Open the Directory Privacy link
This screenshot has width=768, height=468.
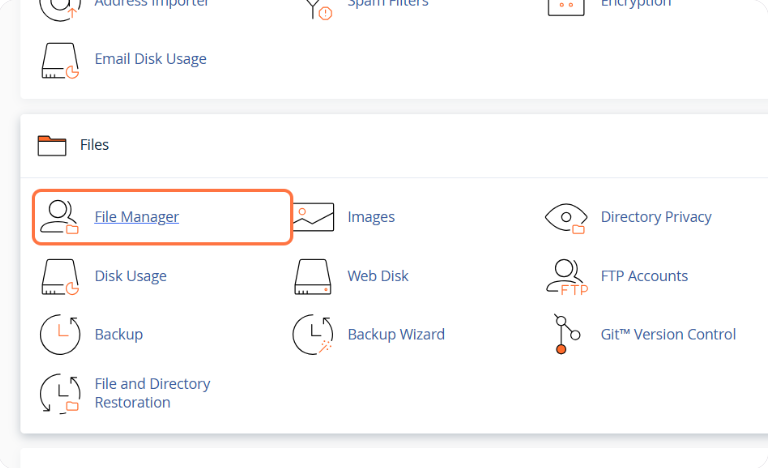[656, 217]
